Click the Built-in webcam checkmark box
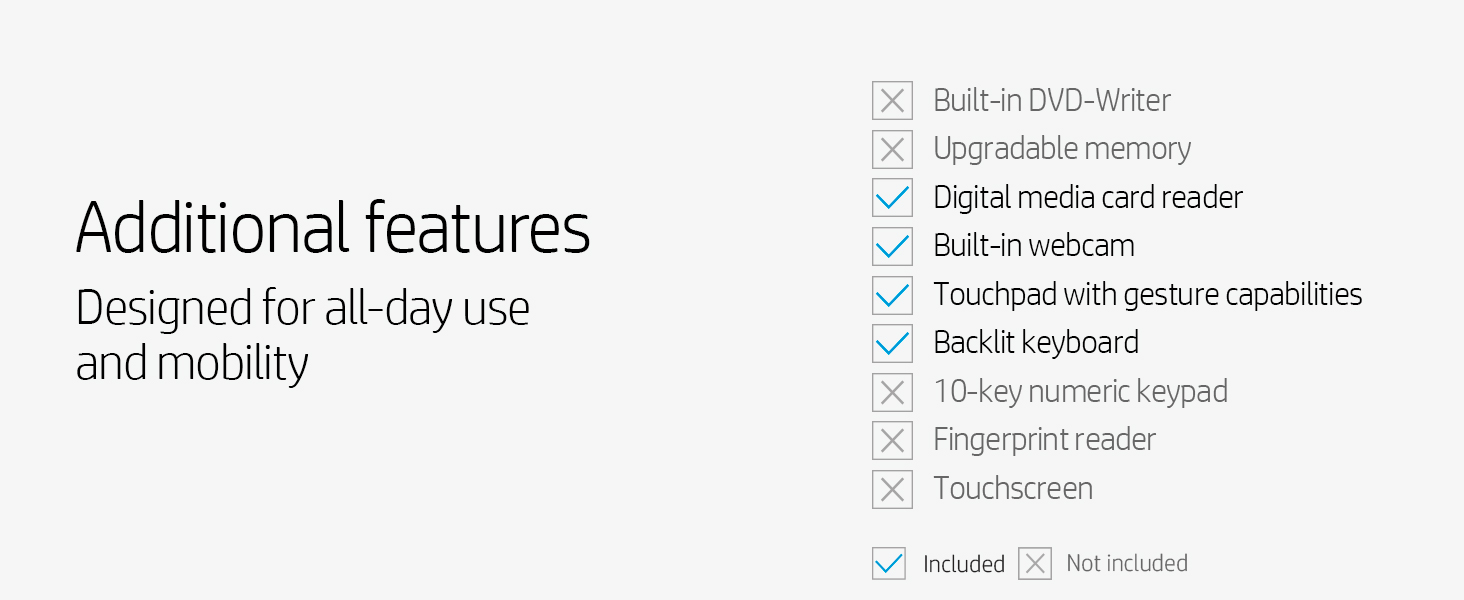 892,246
